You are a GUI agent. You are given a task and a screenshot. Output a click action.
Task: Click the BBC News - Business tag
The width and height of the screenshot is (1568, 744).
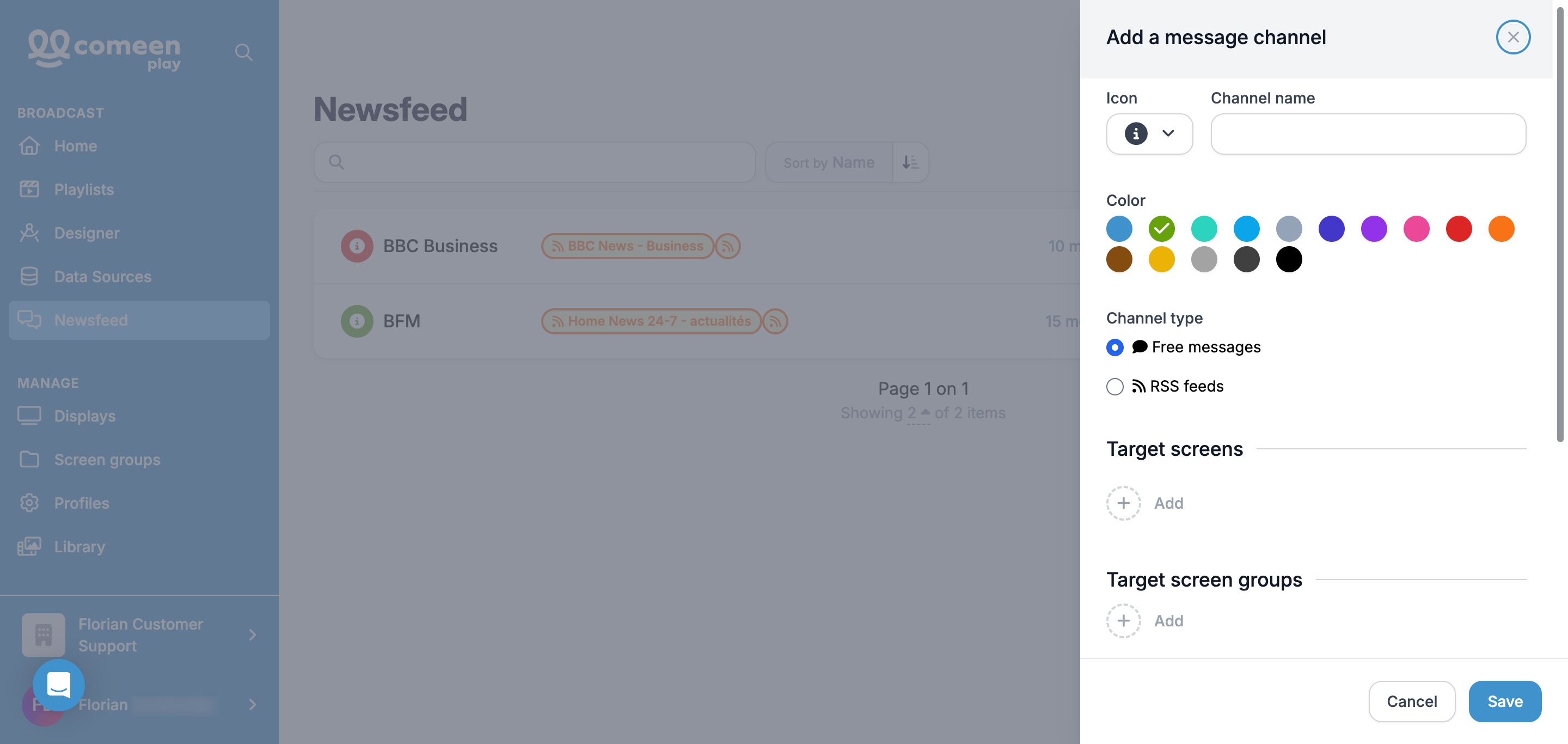click(x=628, y=246)
